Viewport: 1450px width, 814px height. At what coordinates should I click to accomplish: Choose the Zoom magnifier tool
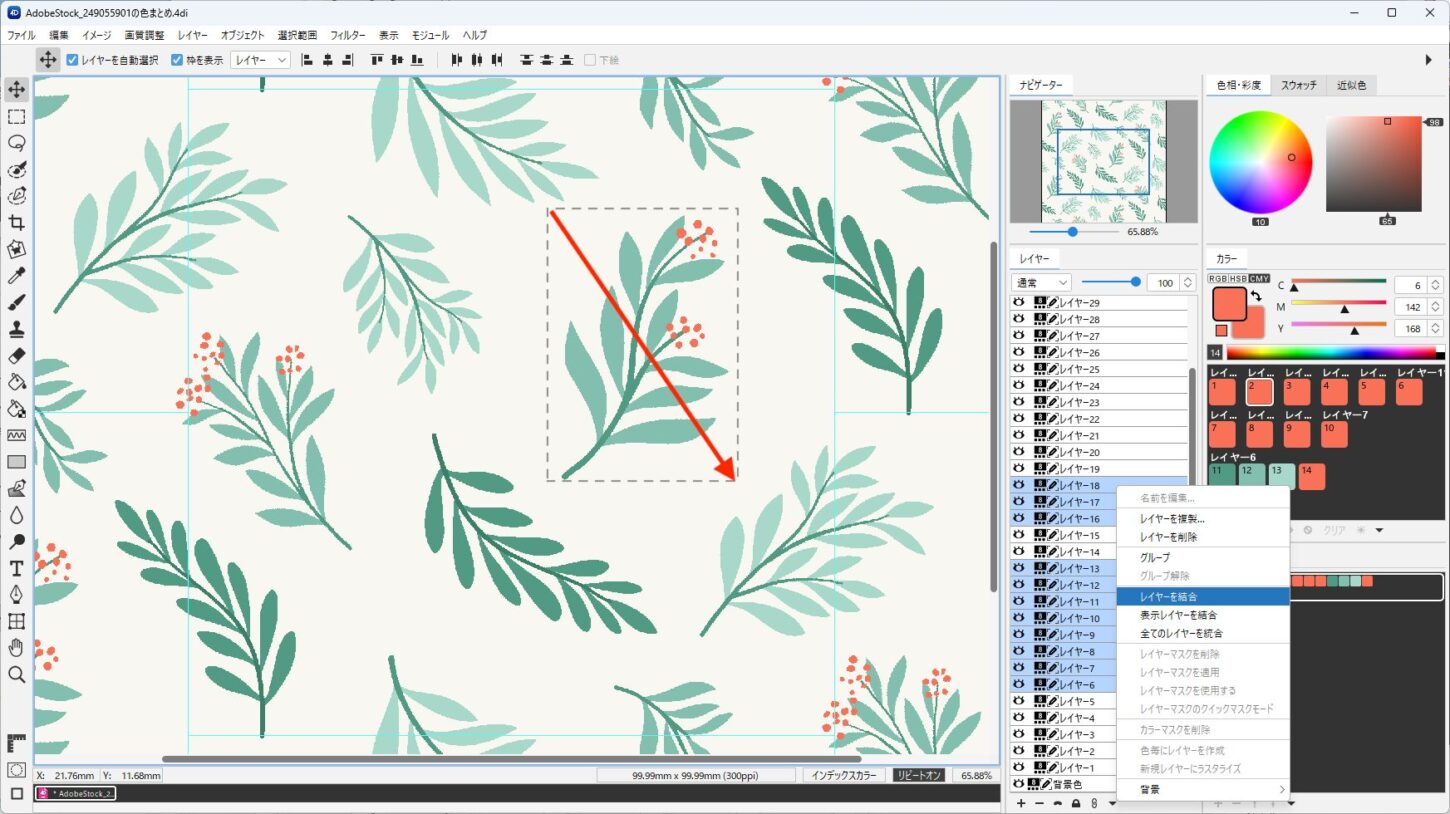click(x=16, y=675)
